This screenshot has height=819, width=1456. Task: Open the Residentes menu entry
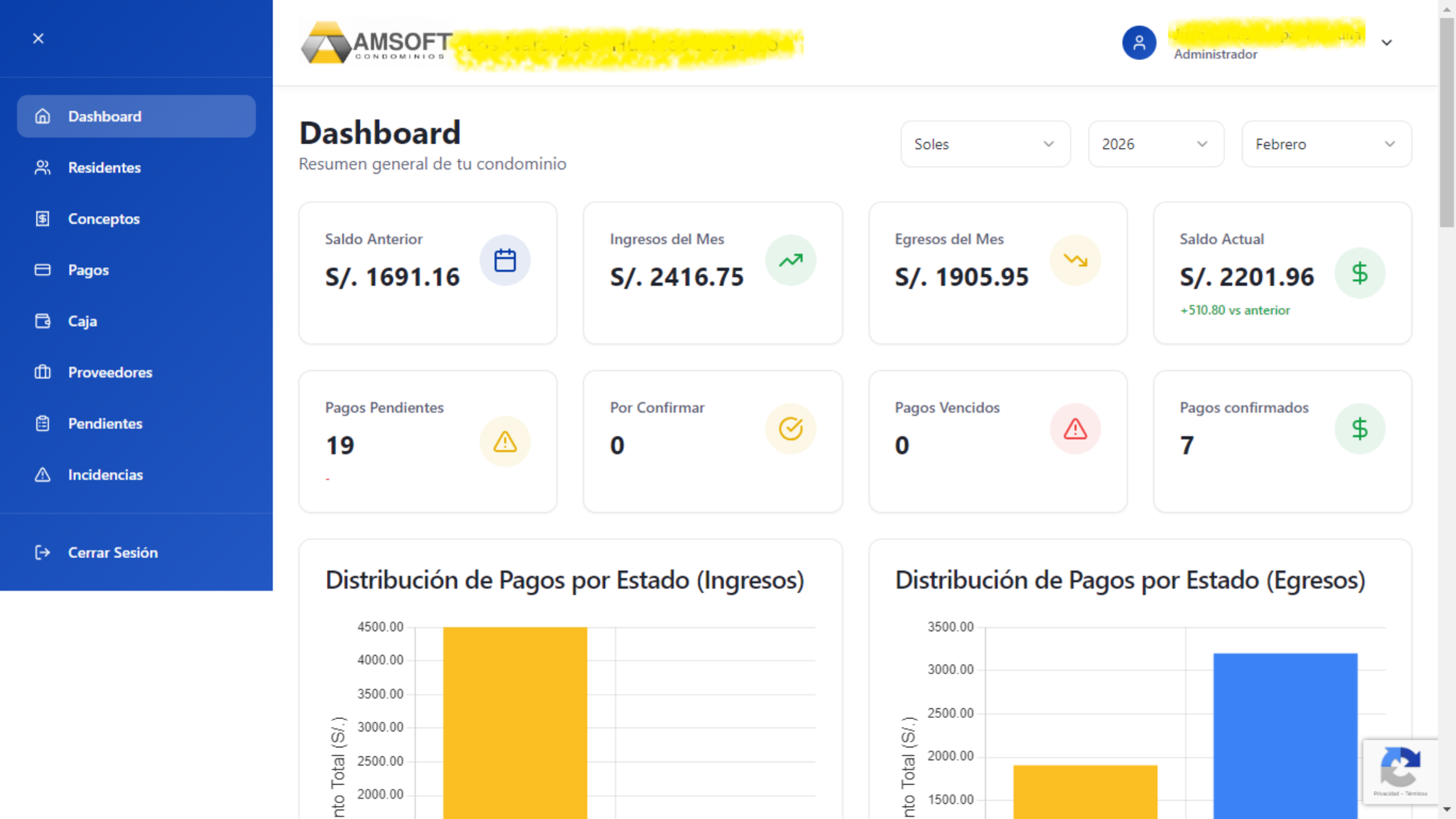coord(104,168)
